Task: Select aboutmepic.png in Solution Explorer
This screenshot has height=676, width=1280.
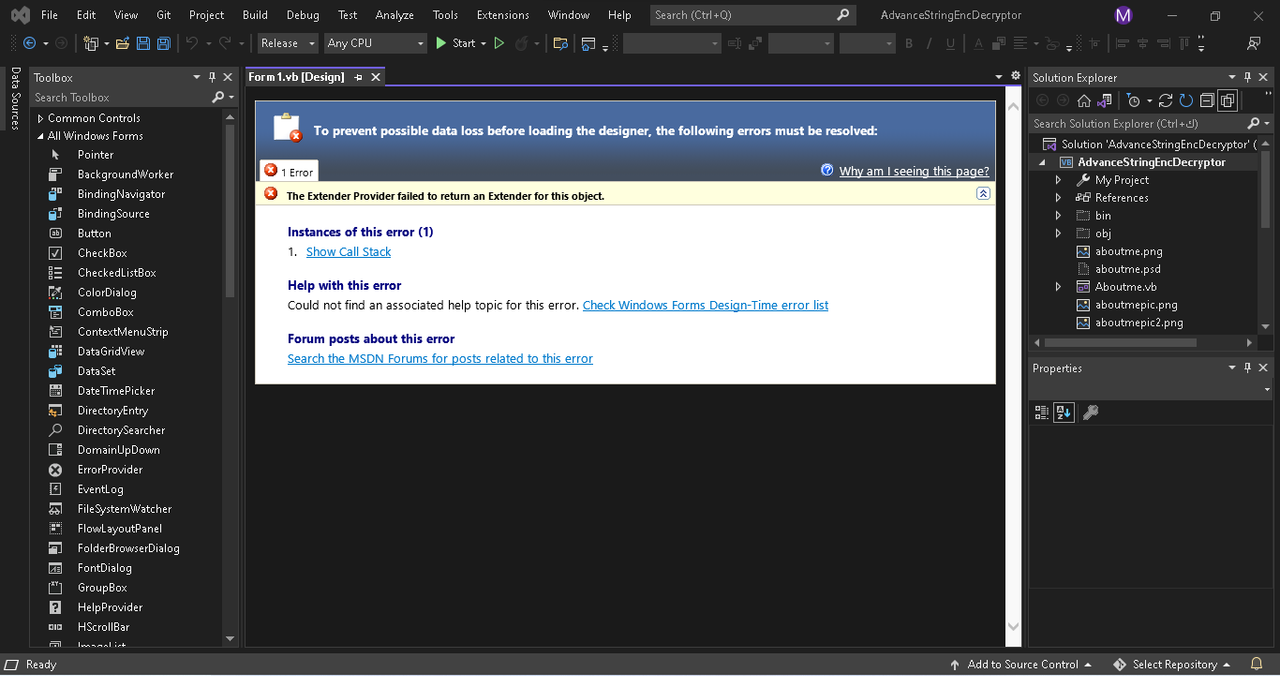Action: 1136,305
